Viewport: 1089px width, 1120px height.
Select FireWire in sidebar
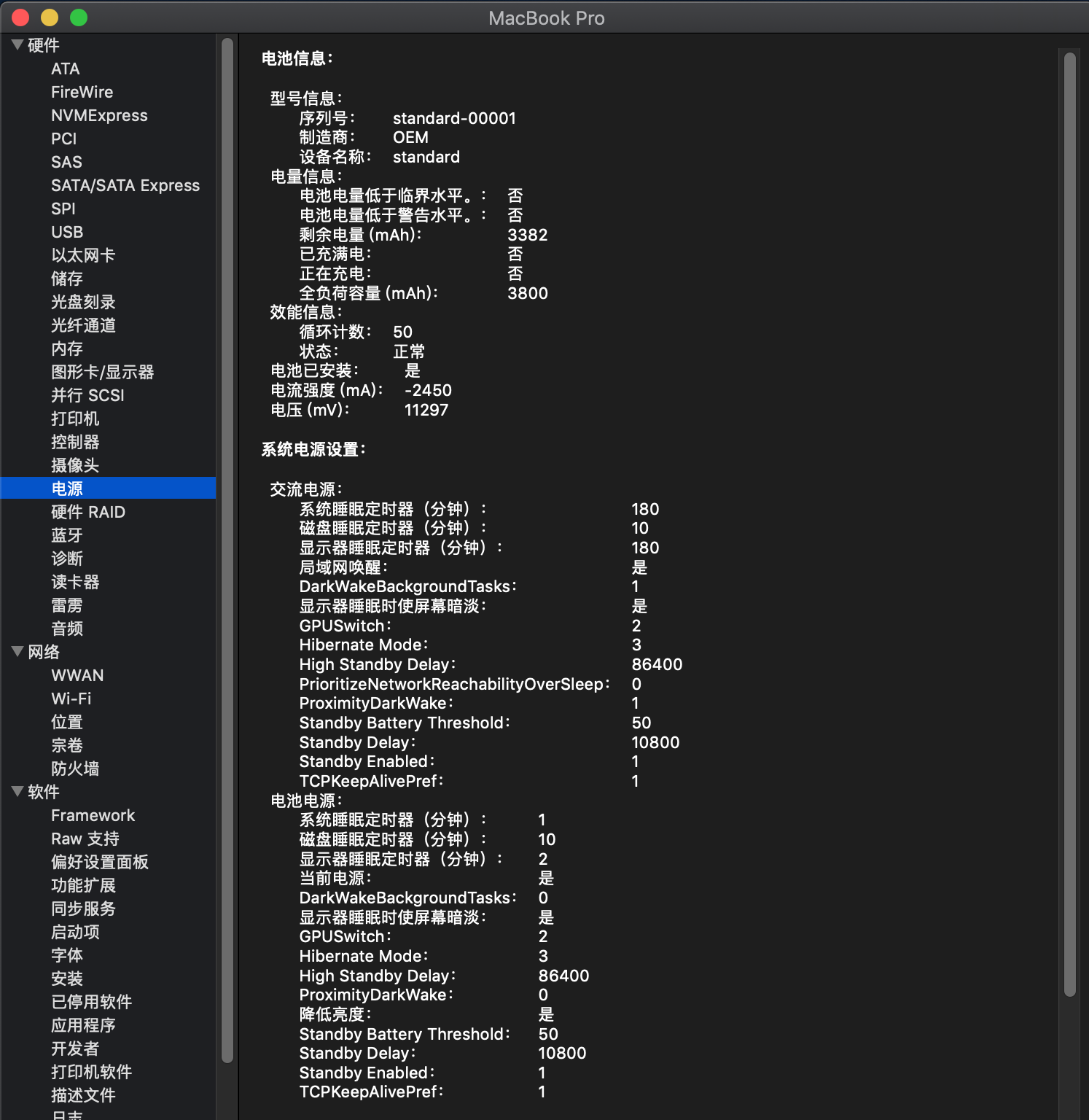(82, 92)
